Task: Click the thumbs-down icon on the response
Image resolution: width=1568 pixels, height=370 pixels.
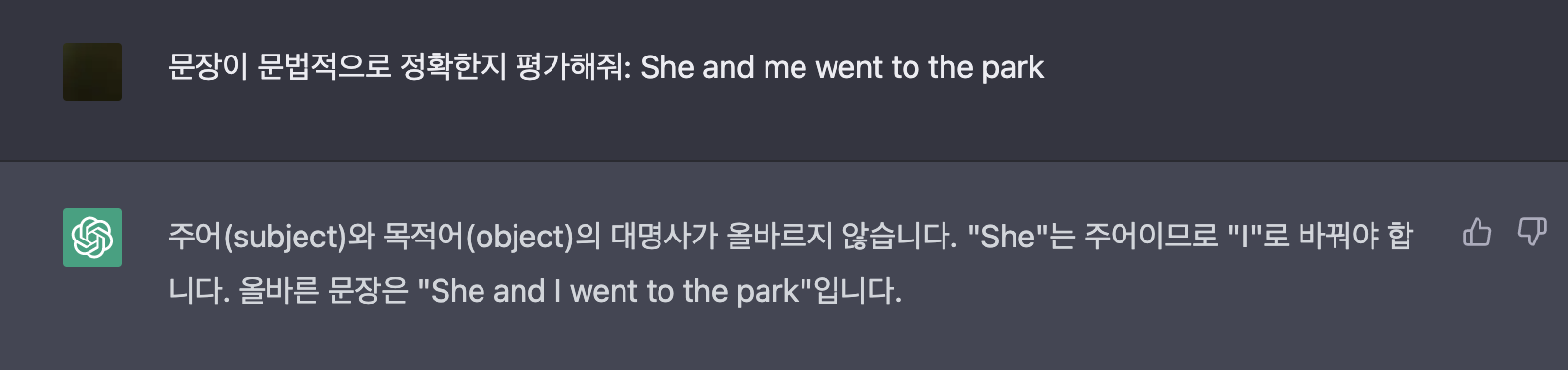Action: tap(1532, 233)
